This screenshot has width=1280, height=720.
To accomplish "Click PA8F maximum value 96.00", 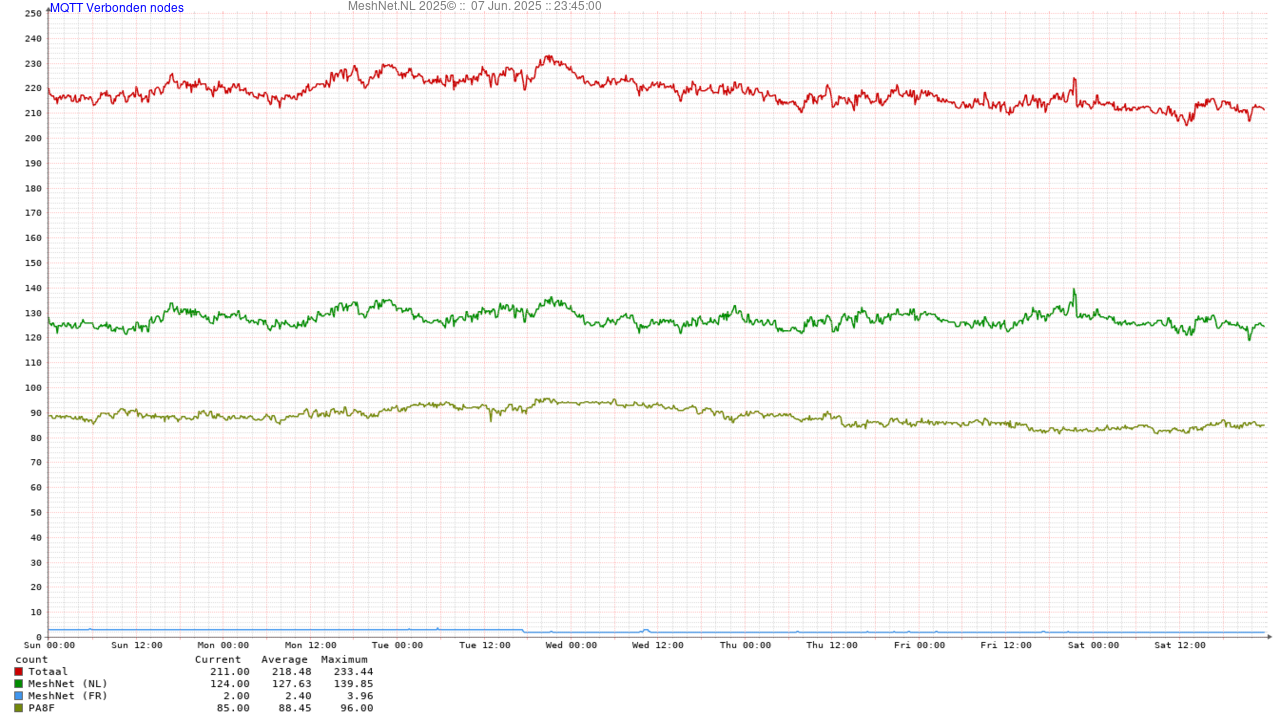I will (x=357, y=708).
